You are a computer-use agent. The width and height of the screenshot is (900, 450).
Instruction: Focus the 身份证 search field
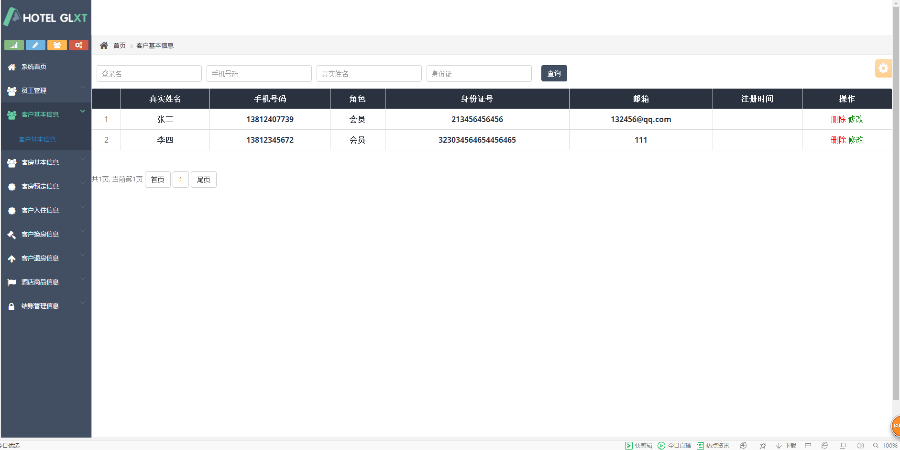pyautogui.click(x=479, y=73)
